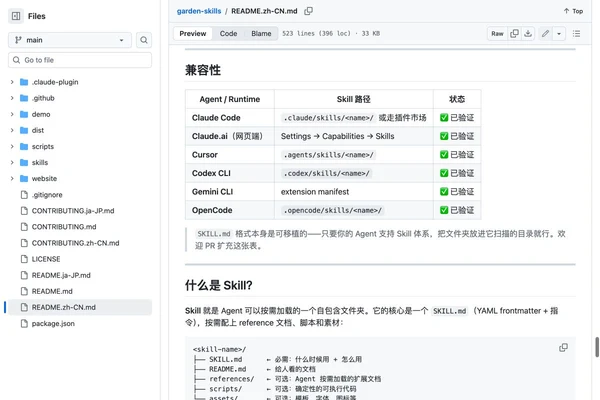Open CONTRIBUTING.ja-JP.md file
The image size is (600, 400).
pos(73,211)
